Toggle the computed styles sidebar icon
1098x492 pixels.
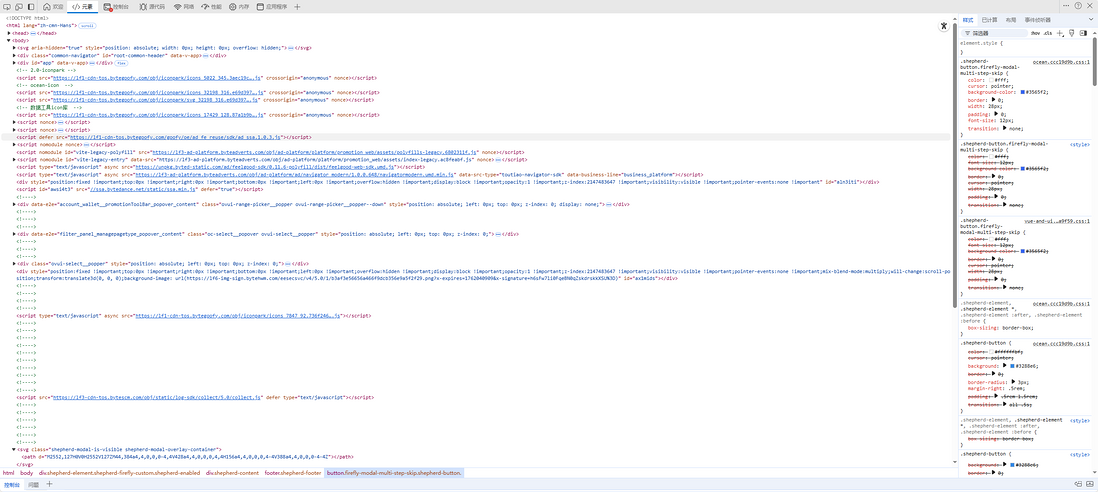[x=1083, y=33]
